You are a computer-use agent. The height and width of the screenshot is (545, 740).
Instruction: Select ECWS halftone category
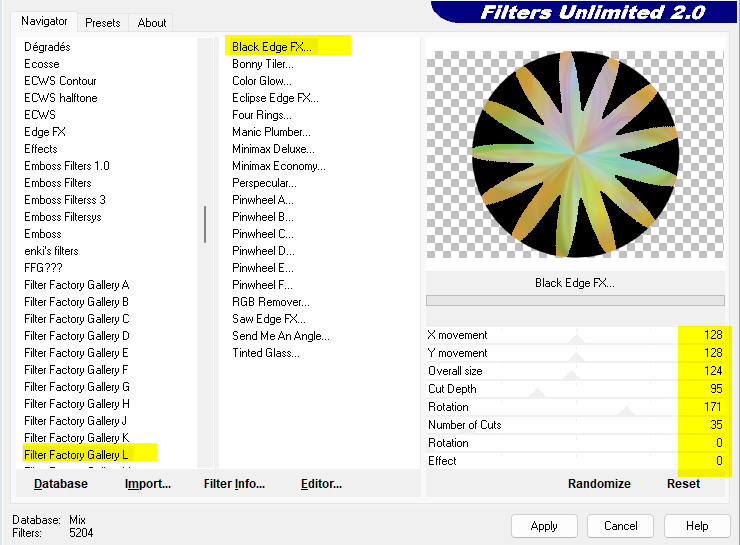pyautogui.click(x=60, y=98)
